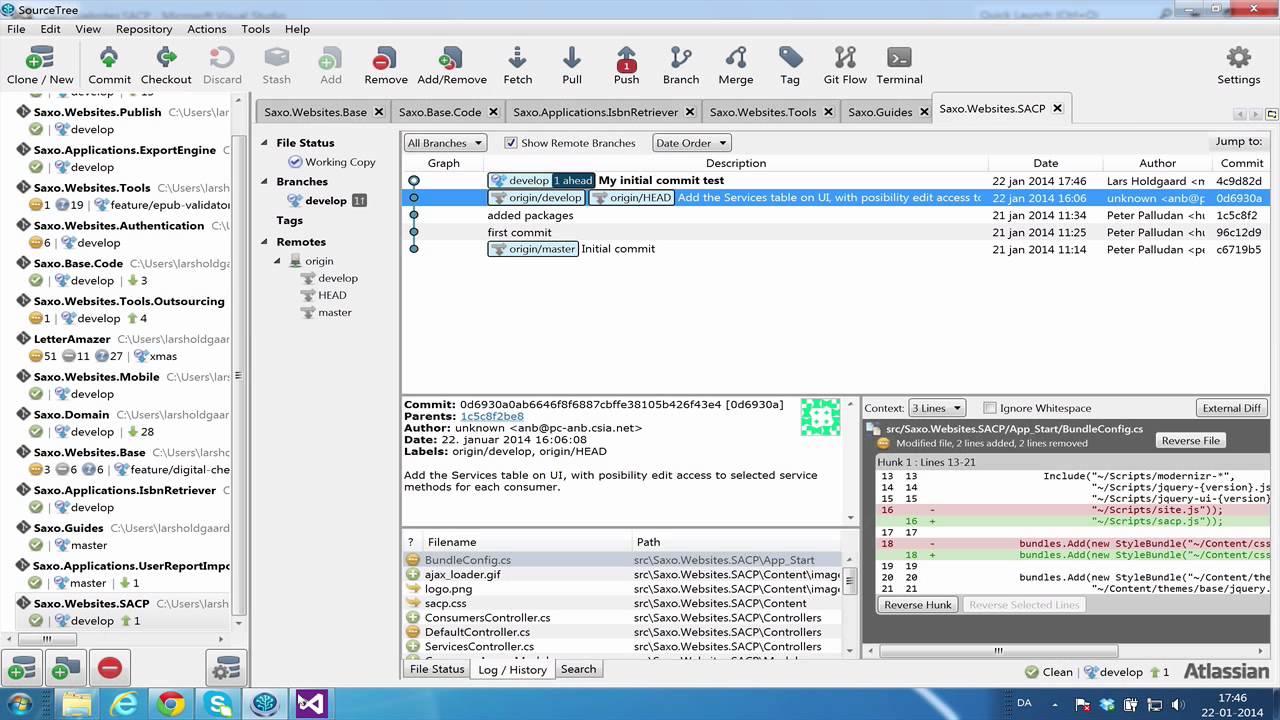
Task: Open the Terminal from toolbar
Action: tap(899, 65)
